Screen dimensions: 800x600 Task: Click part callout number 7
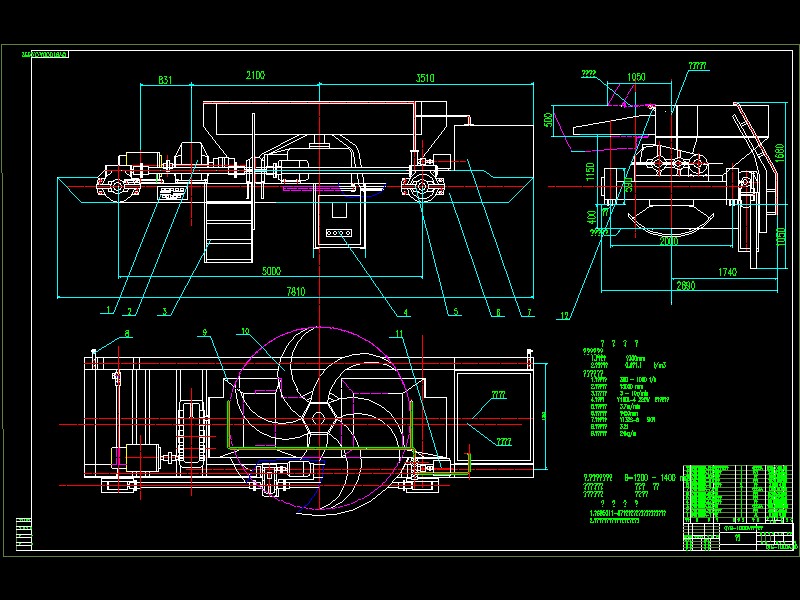pyautogui.click(x=529, y=312)
